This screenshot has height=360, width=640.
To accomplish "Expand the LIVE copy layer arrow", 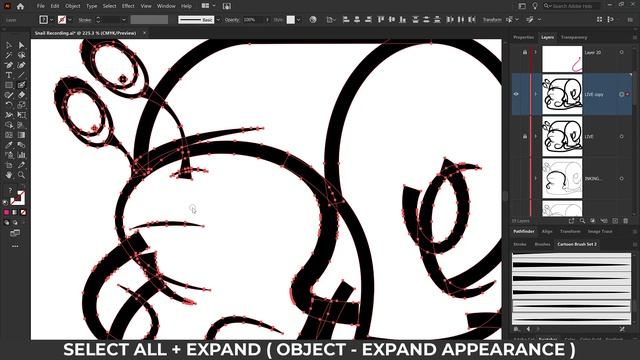I will click(536, 94).
